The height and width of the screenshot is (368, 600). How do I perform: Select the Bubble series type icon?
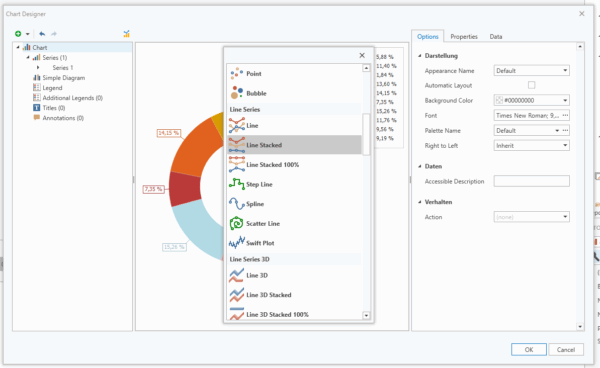(x=237, y=93)
